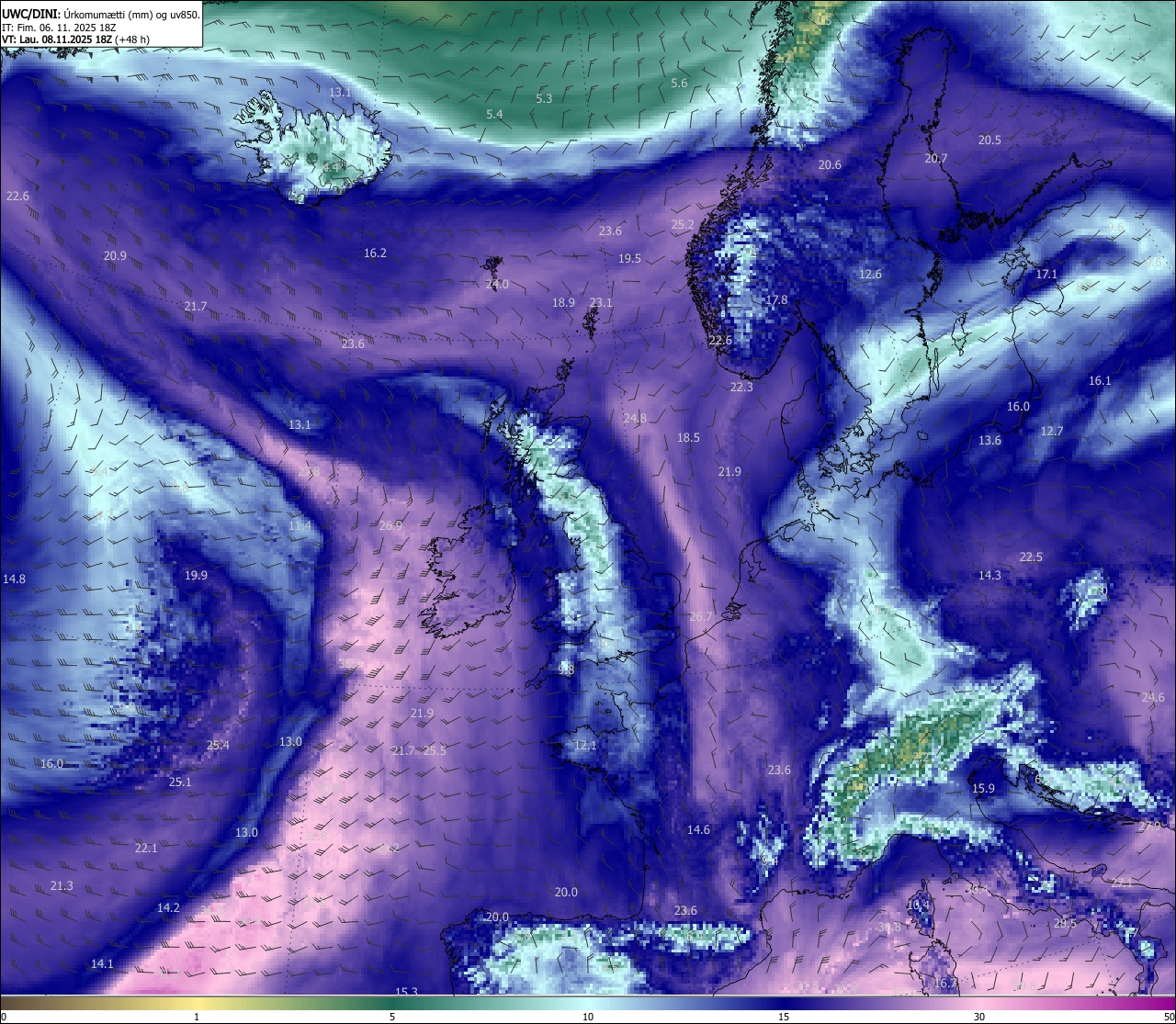Click the 5.3 value on the map

click(x=544, y=98)
